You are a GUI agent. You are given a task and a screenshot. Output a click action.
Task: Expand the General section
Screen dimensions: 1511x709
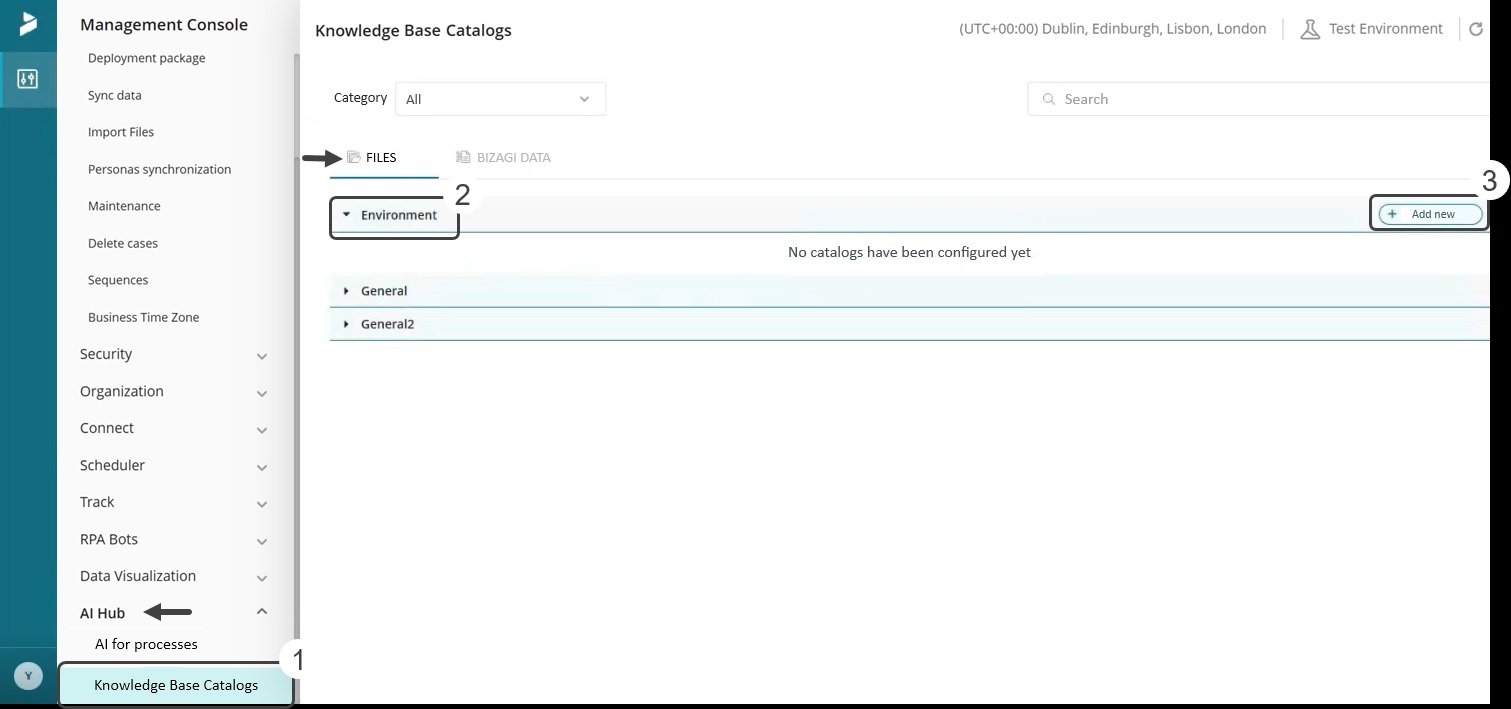pos(347,291)
